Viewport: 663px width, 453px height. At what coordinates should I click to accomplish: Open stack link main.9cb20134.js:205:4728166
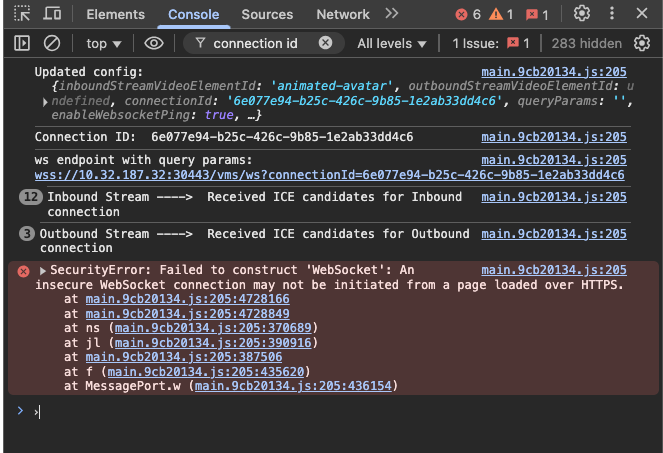tap(187, 299)
